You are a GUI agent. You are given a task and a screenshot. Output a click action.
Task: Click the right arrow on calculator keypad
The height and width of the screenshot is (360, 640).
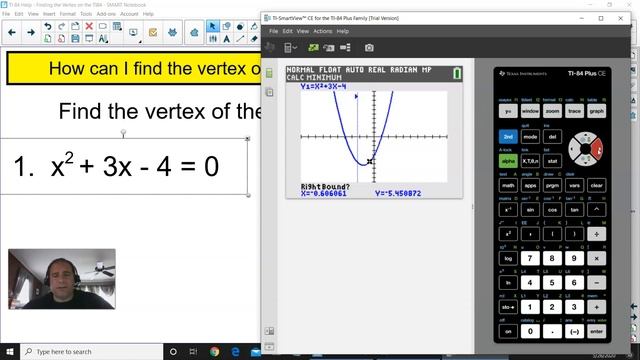tap(598, 149)
